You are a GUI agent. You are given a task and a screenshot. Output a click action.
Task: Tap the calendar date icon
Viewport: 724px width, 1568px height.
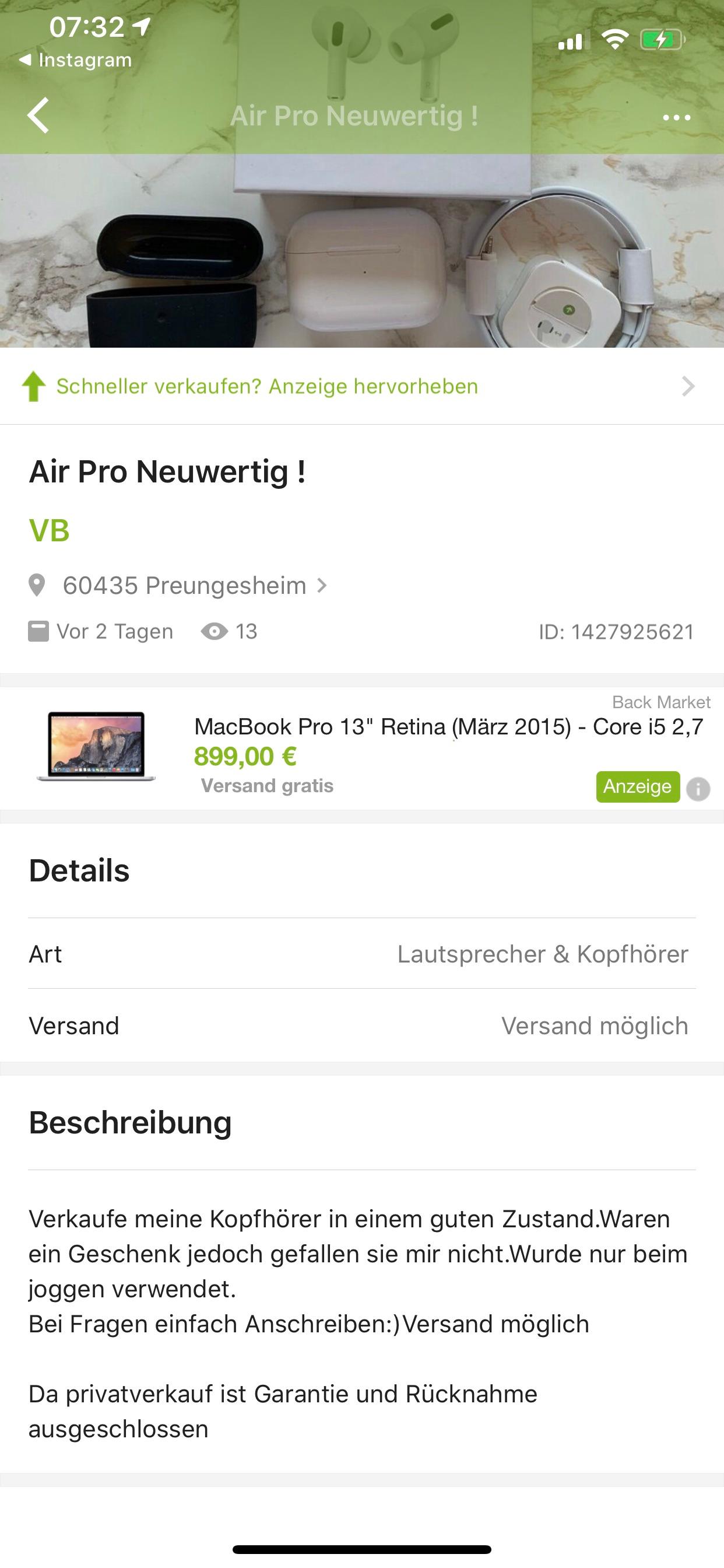click(x=38, y=631)
